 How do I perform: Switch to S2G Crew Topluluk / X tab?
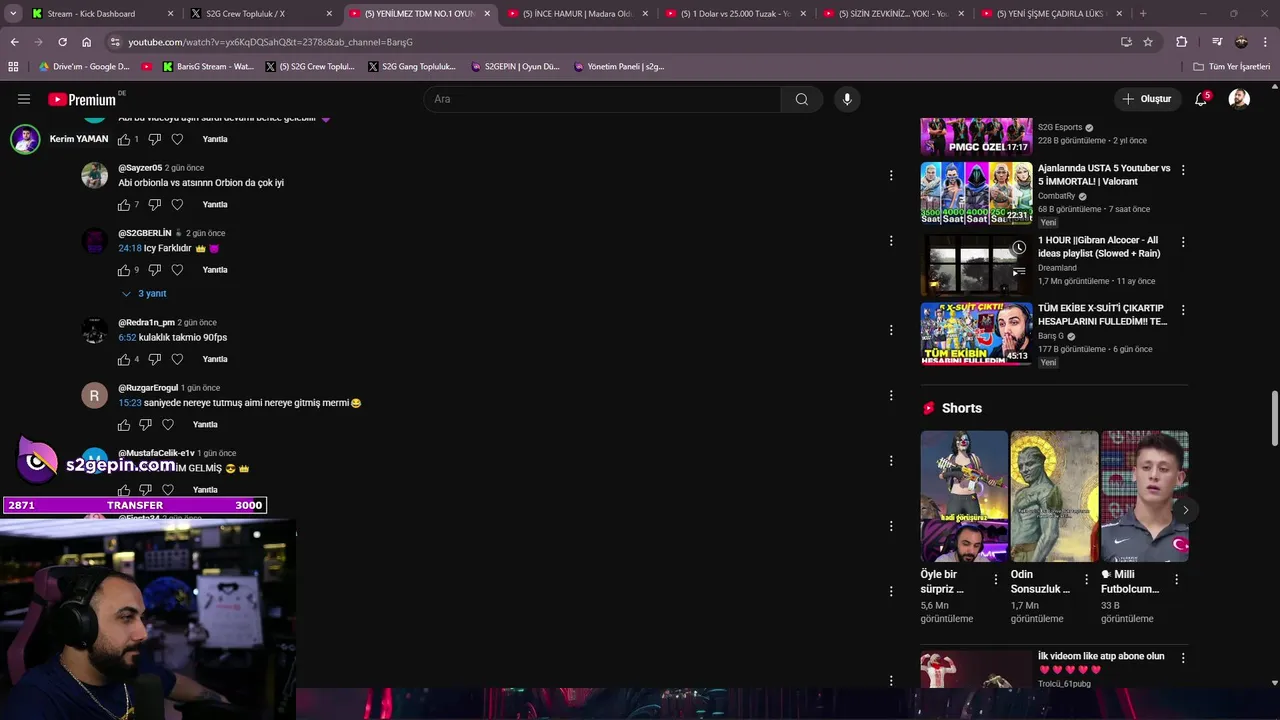[258, 14]
